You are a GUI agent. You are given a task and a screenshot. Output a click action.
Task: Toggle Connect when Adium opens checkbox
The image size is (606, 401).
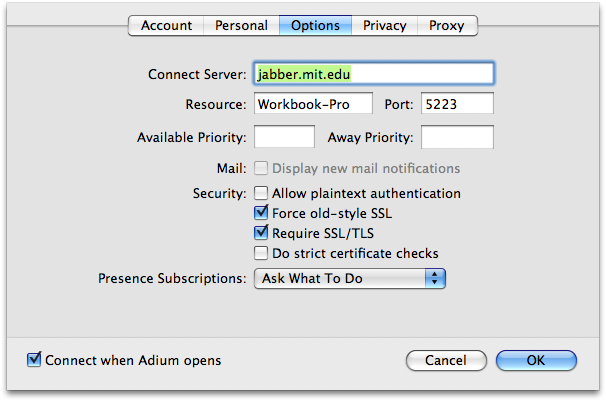coord(34,360)
